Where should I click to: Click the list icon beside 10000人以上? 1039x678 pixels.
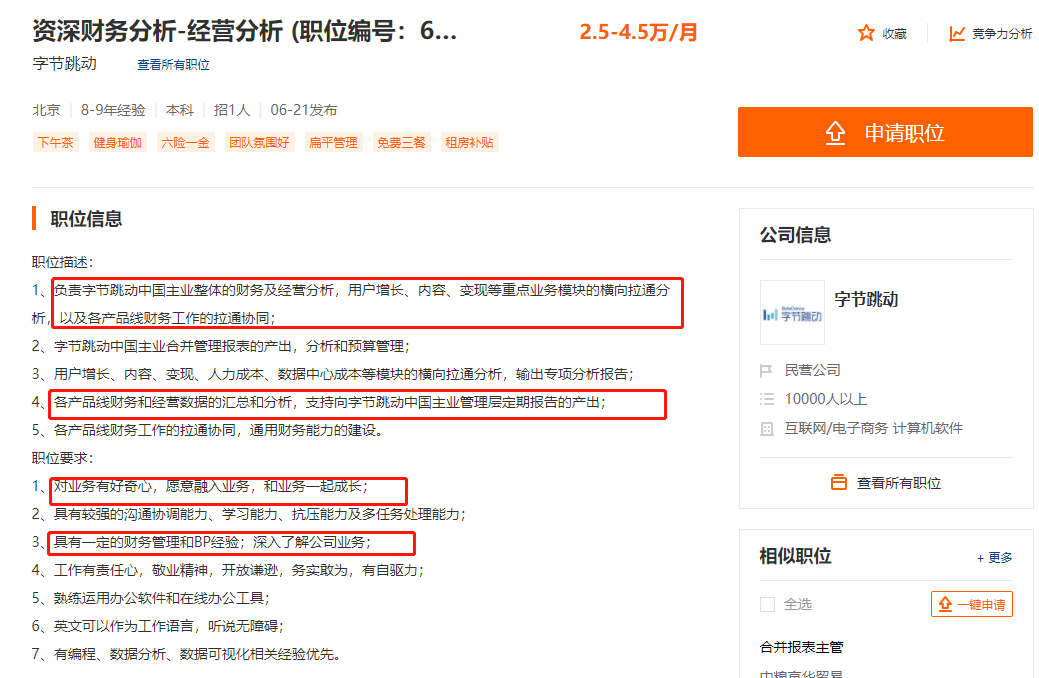click(767, 399)
